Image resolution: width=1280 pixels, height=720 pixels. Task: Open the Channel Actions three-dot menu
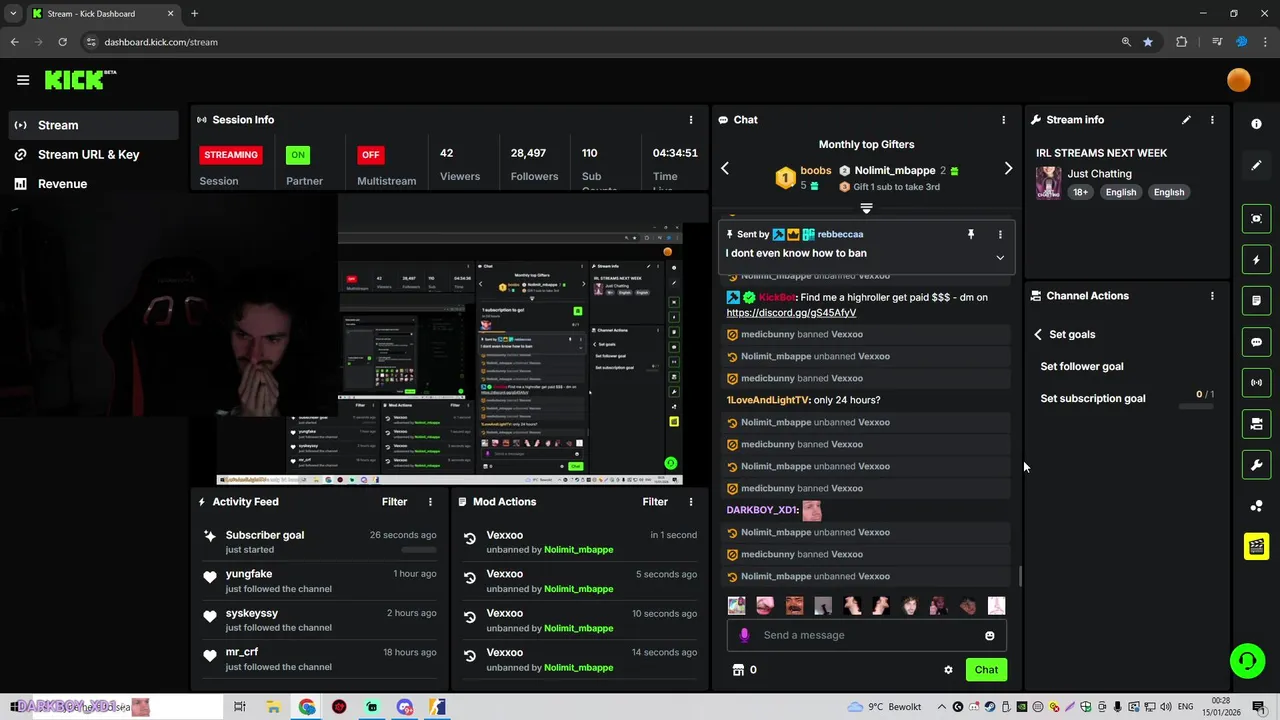click(x=1212, y=296)
